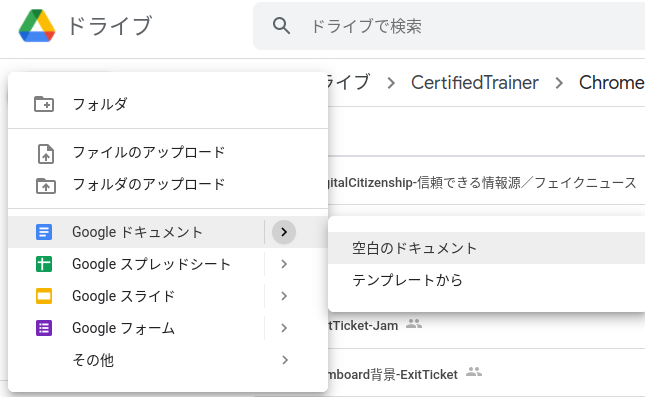Open the Chrome breadcrumb folder

coord(612,83)
